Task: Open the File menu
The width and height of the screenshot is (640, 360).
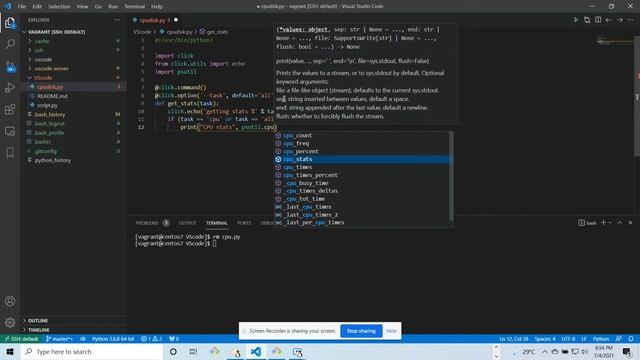Action: pos(22,7)
